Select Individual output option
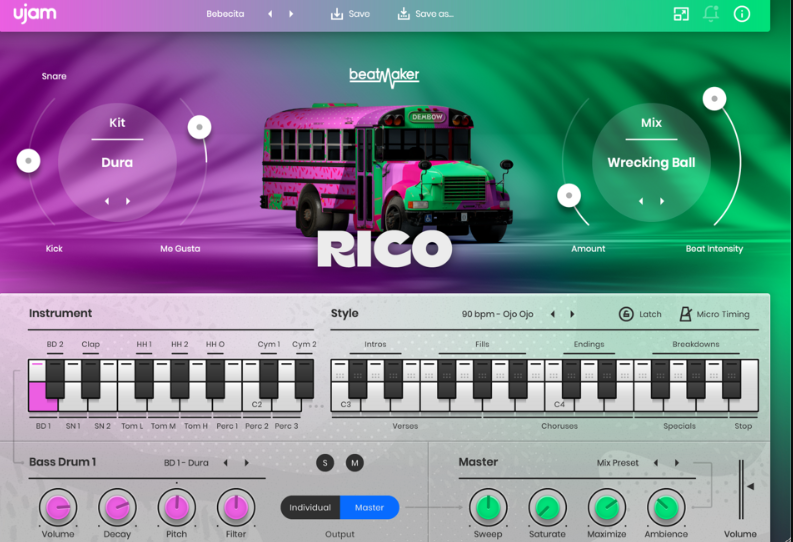 click(310, 507)
